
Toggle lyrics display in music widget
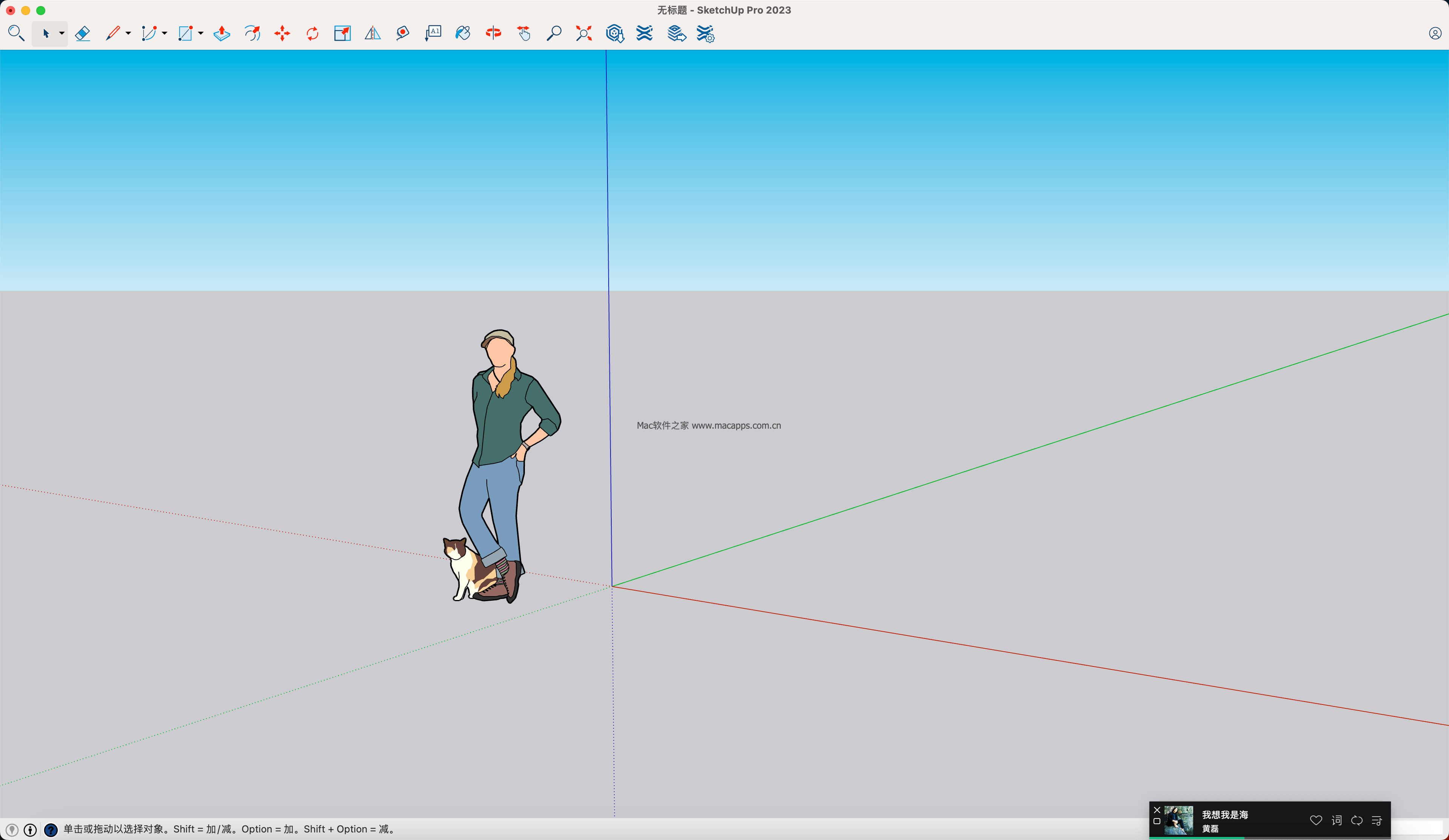1336,820
